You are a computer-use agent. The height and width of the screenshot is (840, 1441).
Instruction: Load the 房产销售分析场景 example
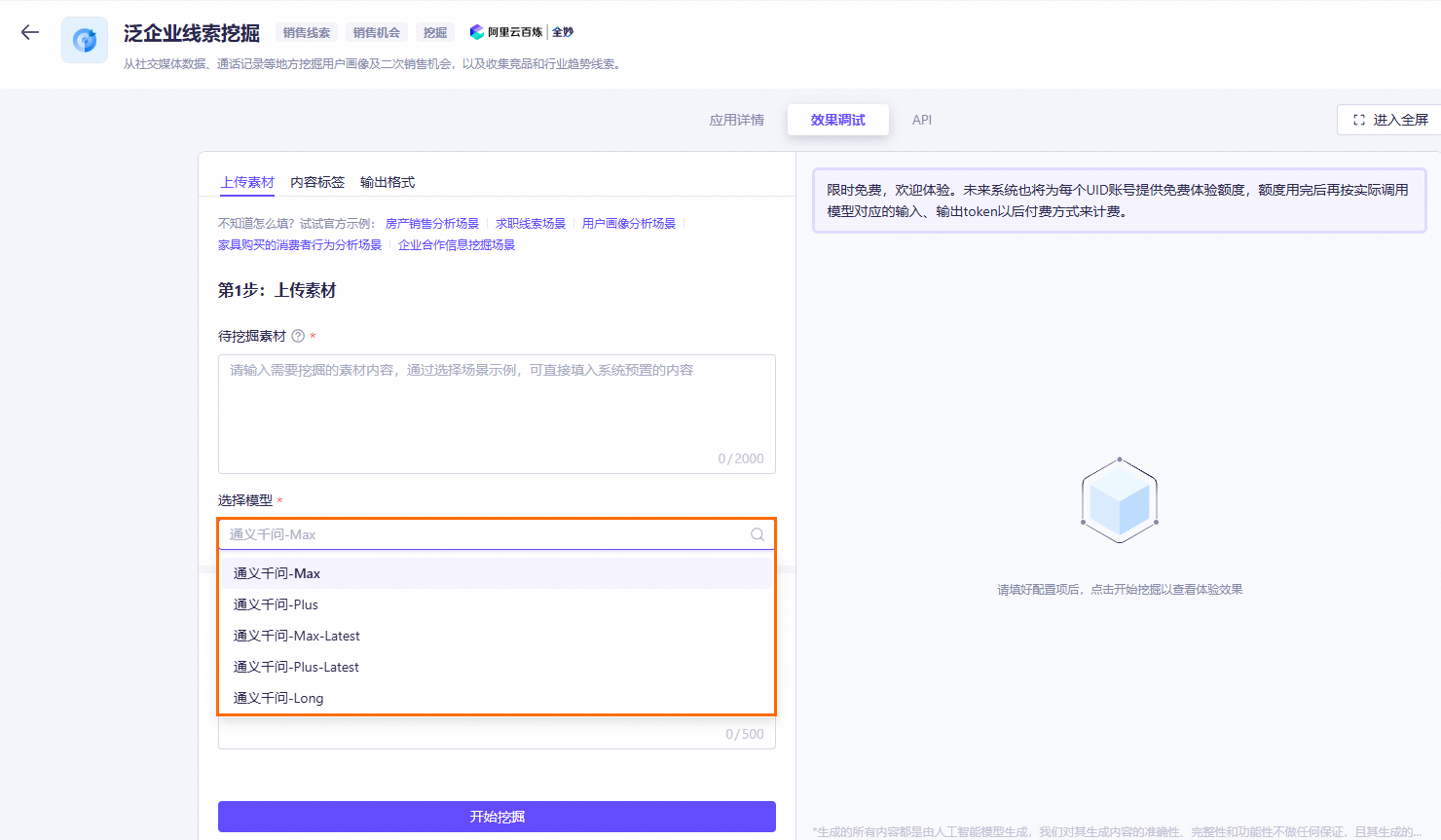pos(432,224)
